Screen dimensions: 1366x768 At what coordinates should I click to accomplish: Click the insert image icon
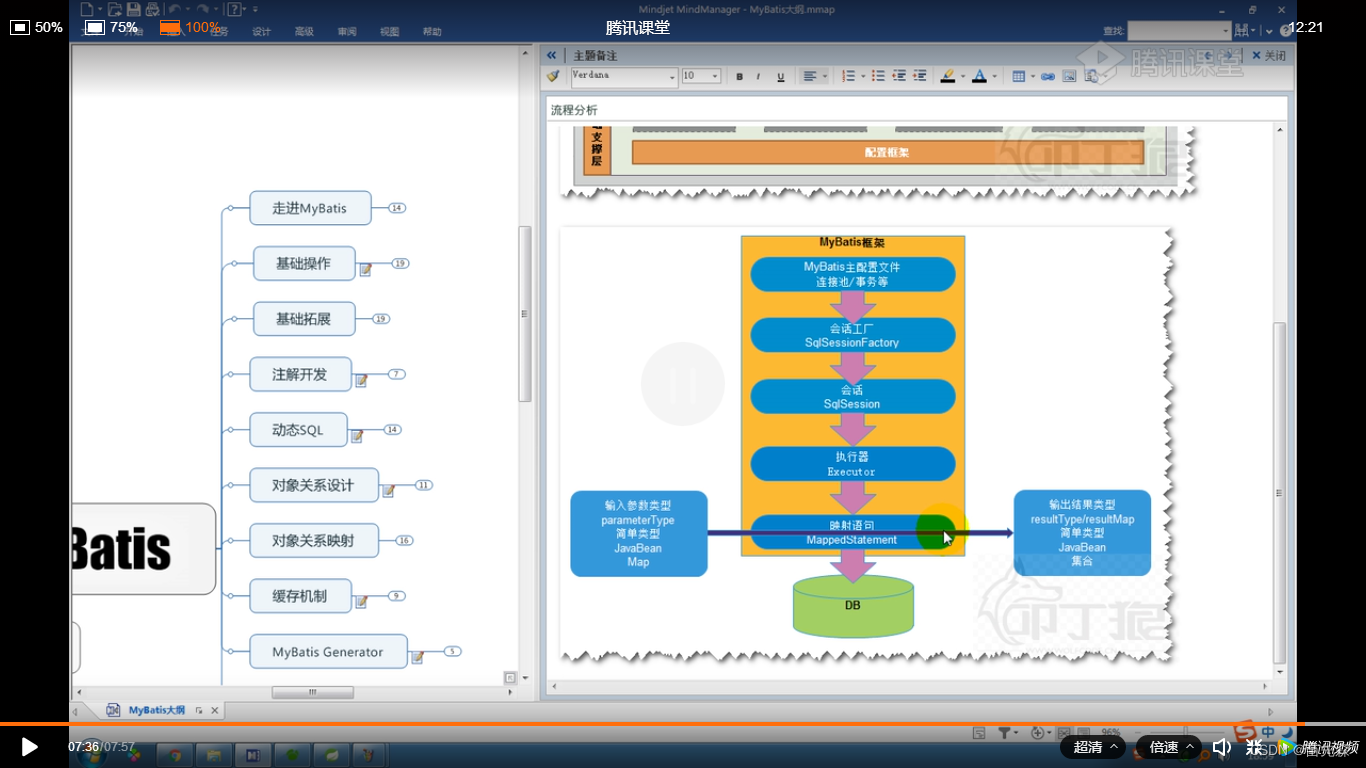(x=1069, y=76)
